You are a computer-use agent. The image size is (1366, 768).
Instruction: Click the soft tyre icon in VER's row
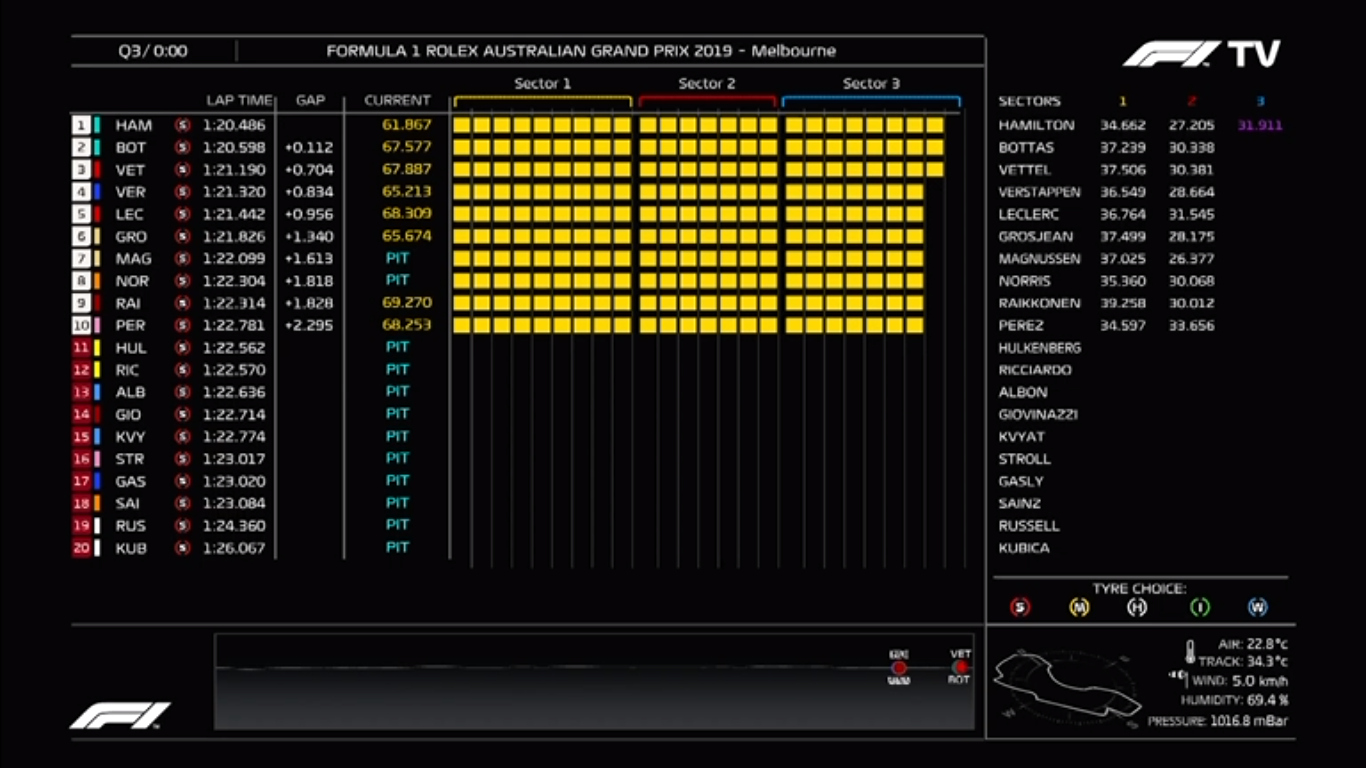pyautogui.click(x=182, y=192)
